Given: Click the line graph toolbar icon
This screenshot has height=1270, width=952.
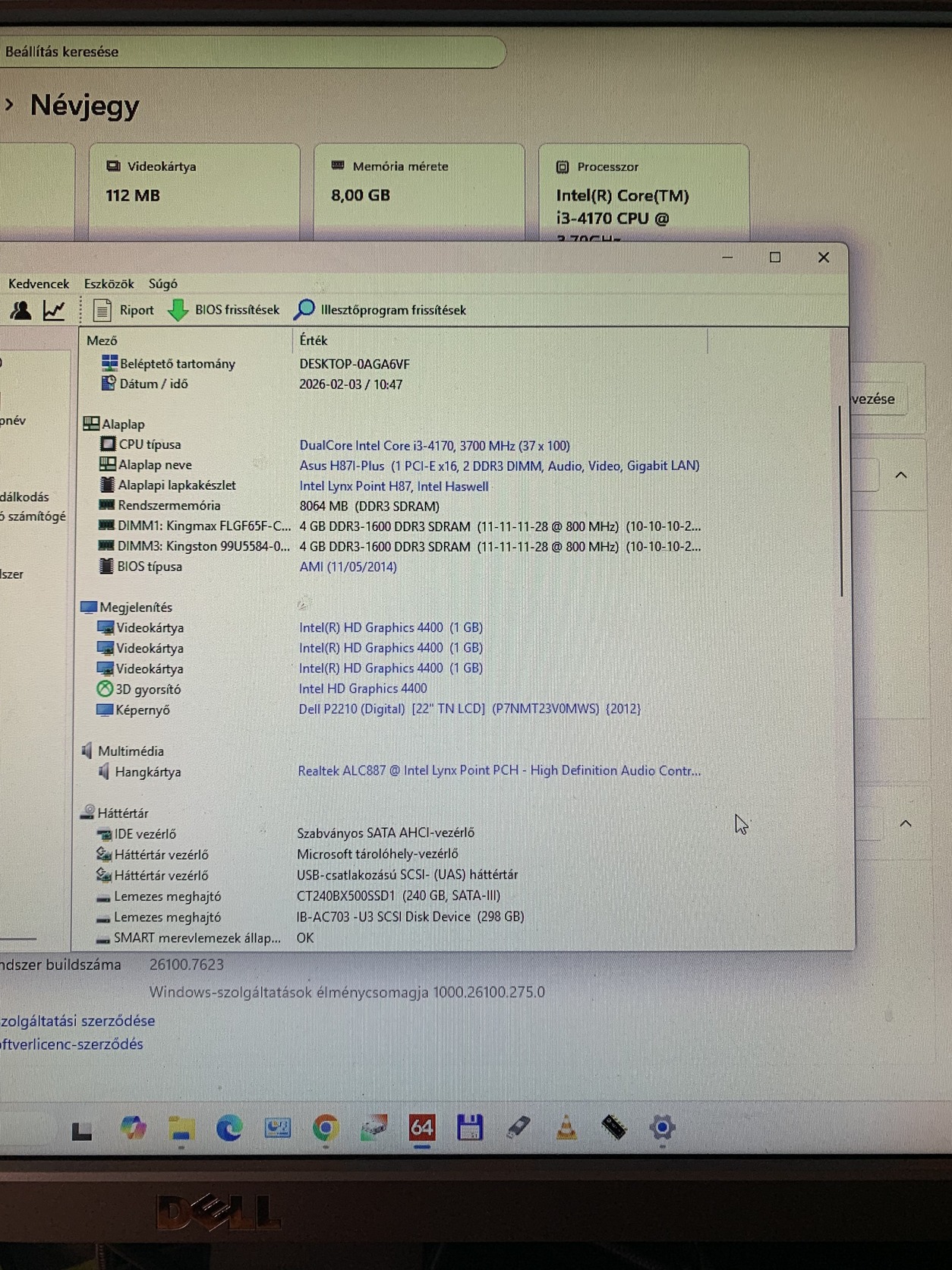Looking at the screenshot, I should (x=54, y=310).
